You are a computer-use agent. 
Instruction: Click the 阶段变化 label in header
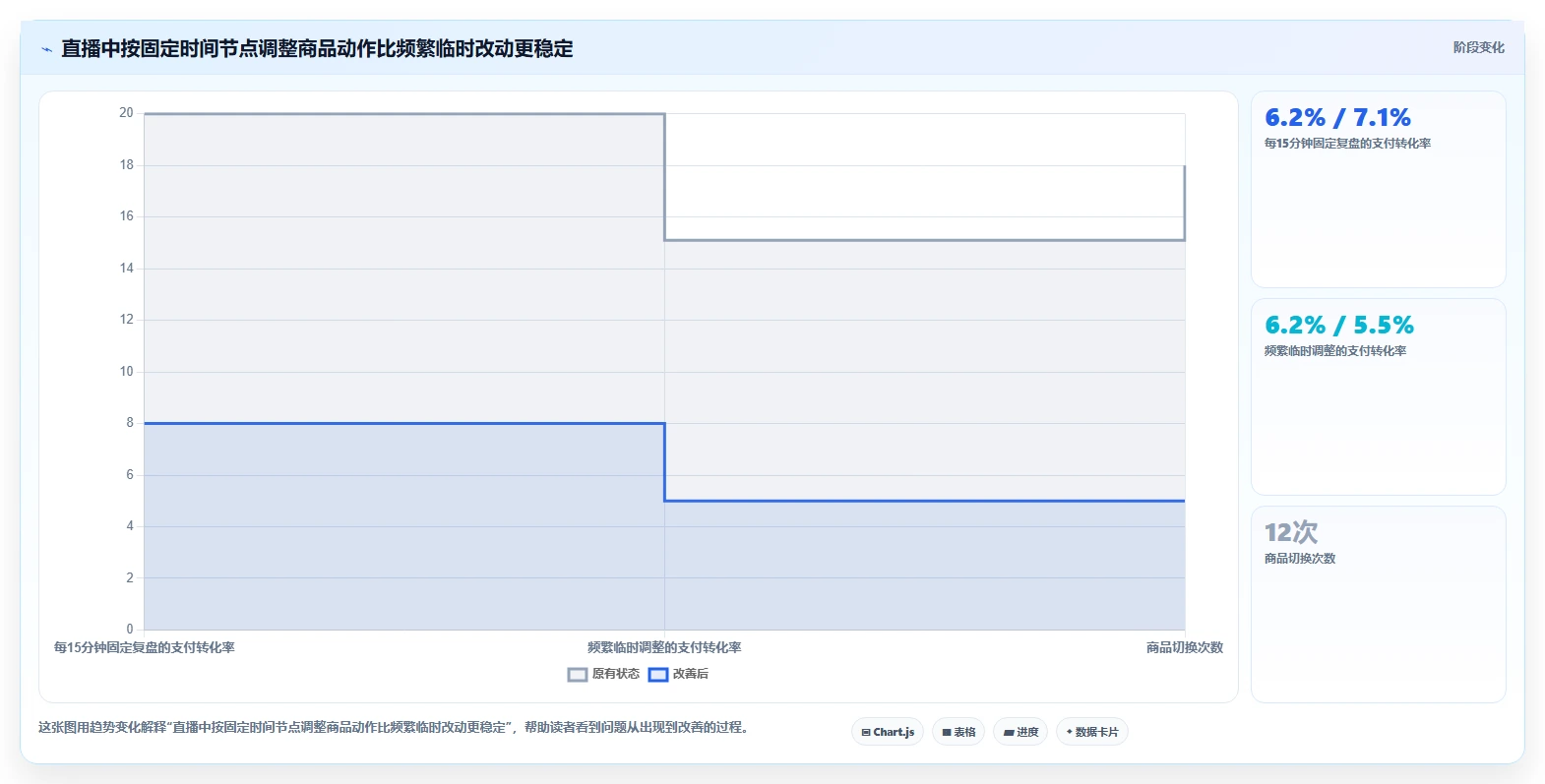(1478, 47)
